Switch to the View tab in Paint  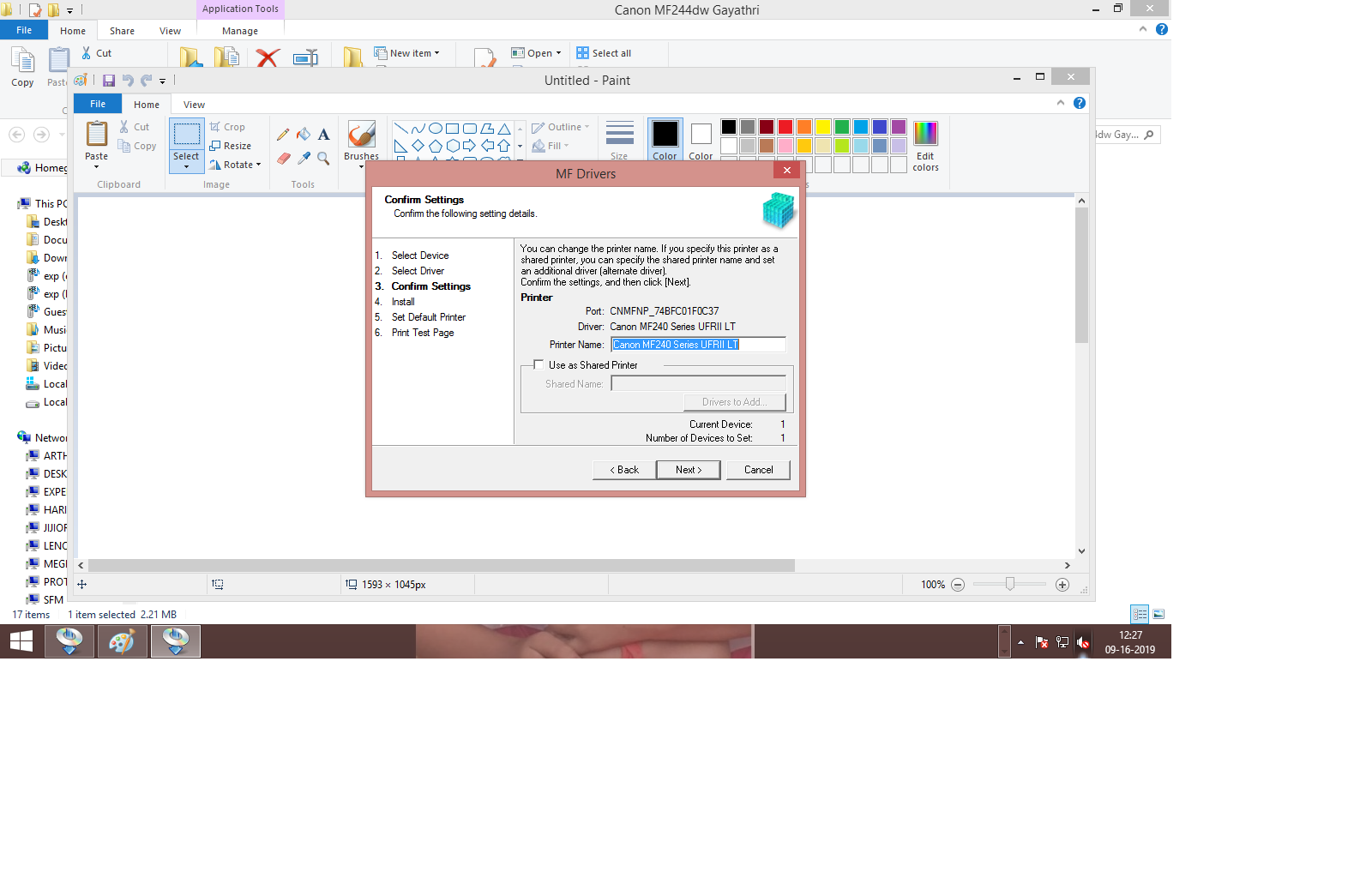click(x=194, y=105)
